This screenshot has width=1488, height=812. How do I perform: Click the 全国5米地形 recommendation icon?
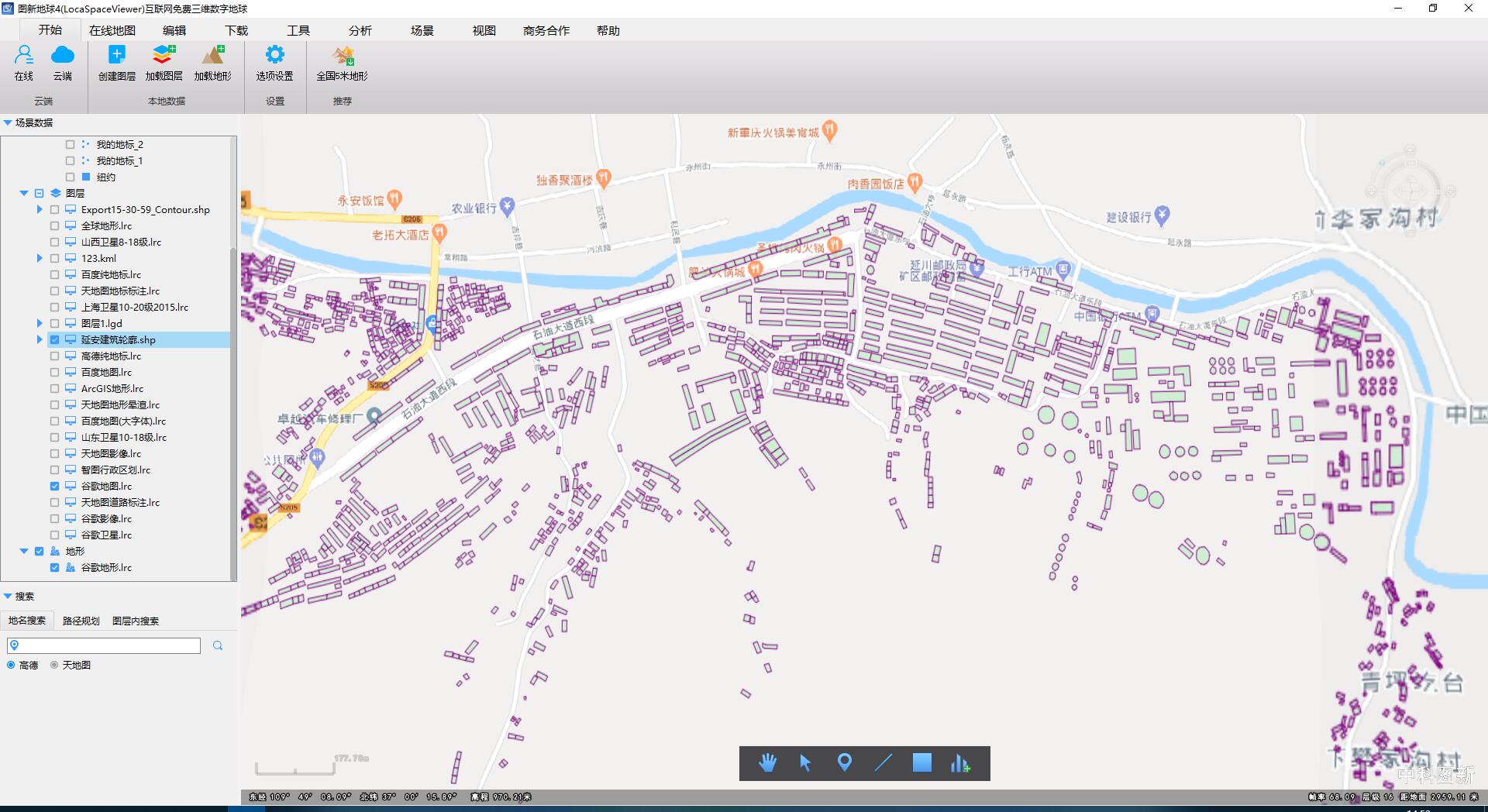342,56
